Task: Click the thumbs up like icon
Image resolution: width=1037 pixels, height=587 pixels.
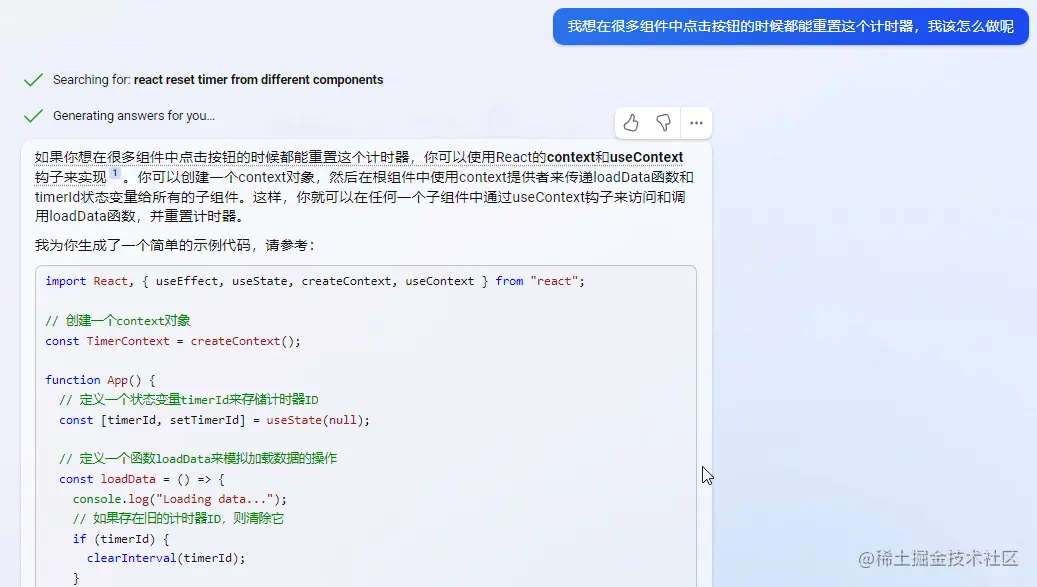Action: pos(631,123)
